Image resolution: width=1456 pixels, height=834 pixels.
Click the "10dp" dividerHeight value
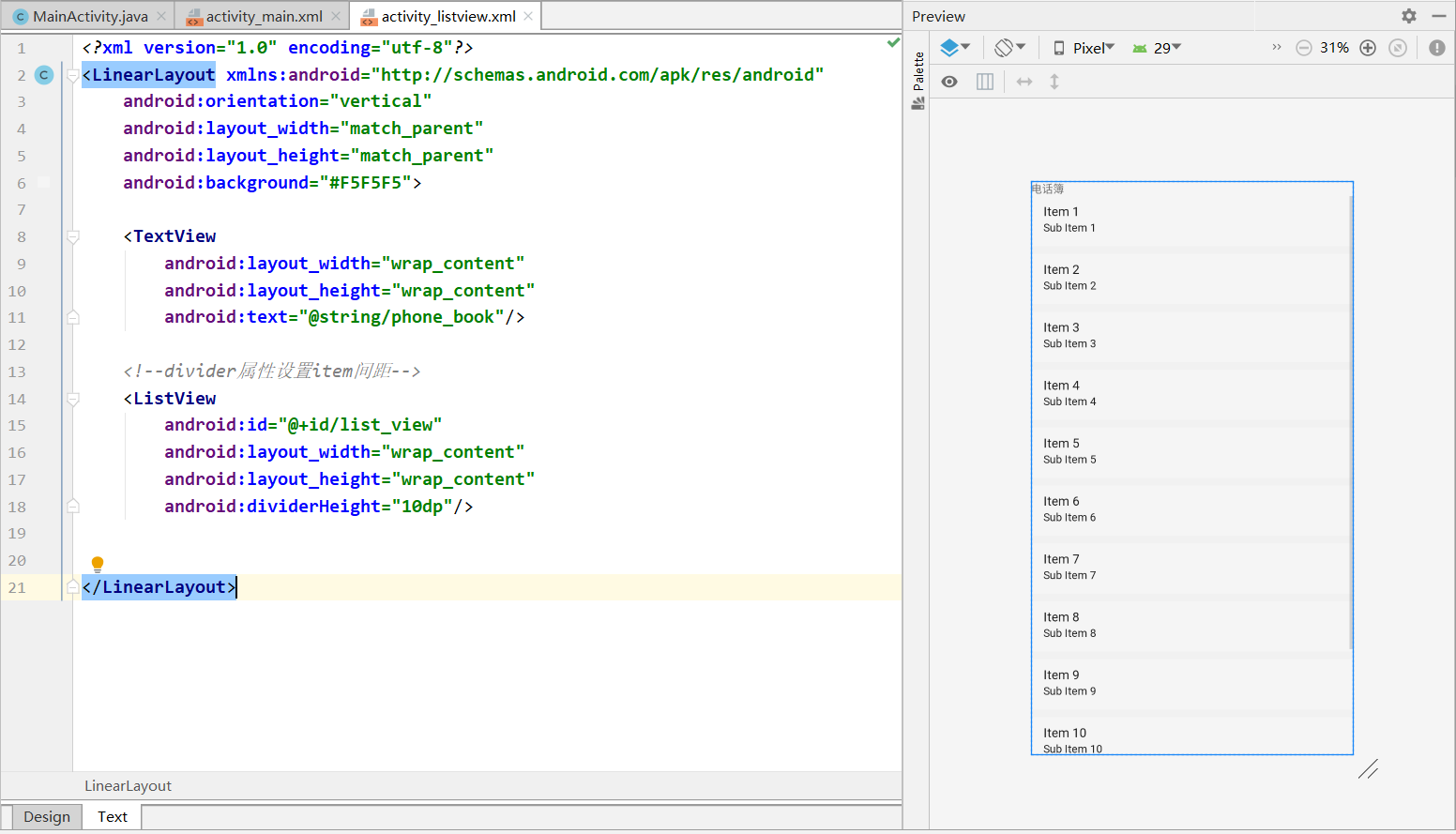[x=422, y=507]
